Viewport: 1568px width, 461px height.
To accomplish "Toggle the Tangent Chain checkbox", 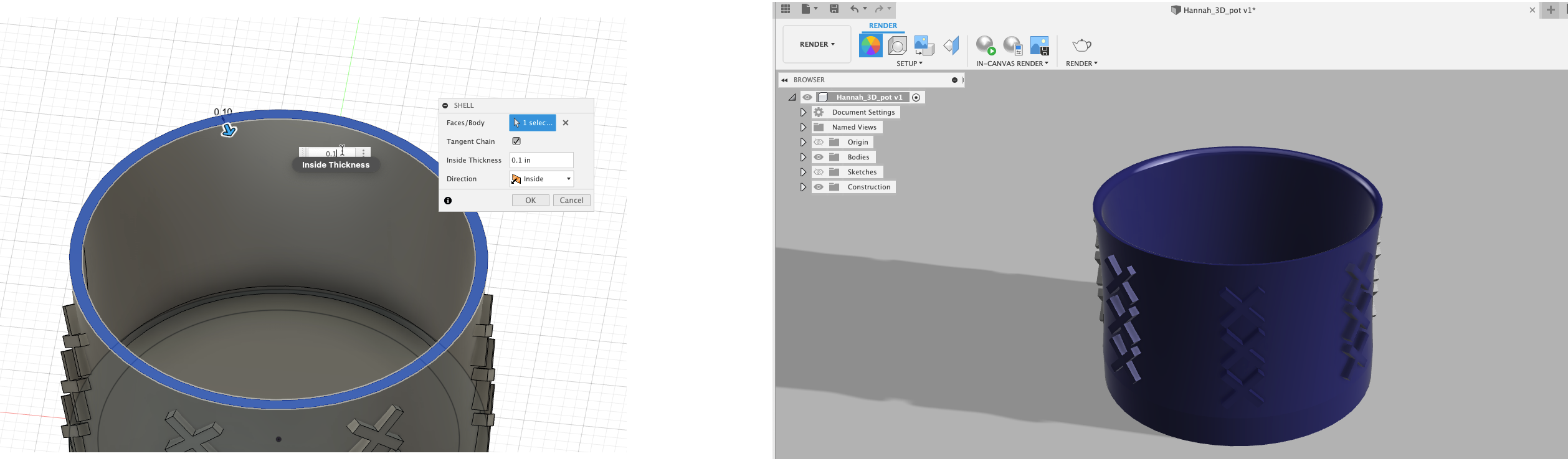I will [516, 141].
